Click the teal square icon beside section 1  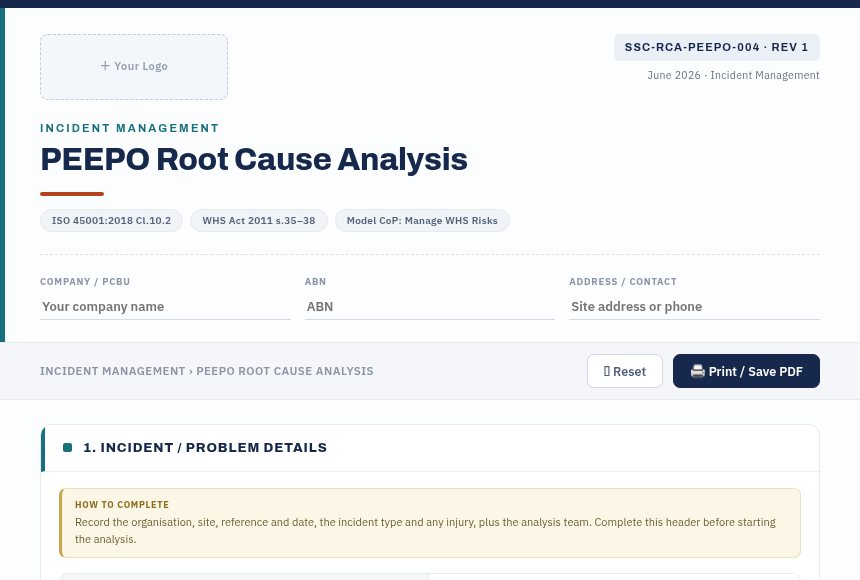click(x=67, y=448)
